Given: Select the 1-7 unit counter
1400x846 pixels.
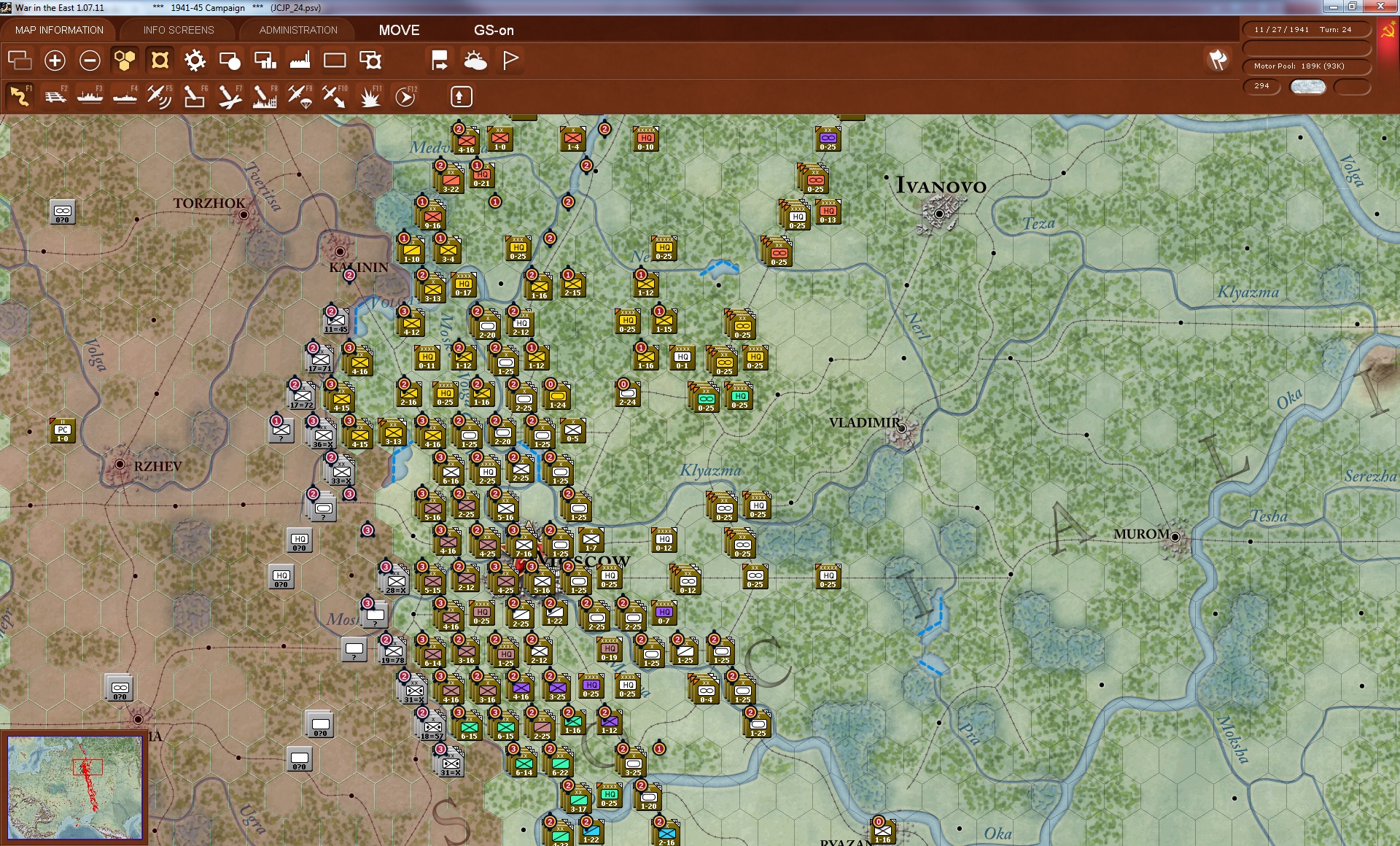Looking at the screenshot, I should tap(591, 540).
